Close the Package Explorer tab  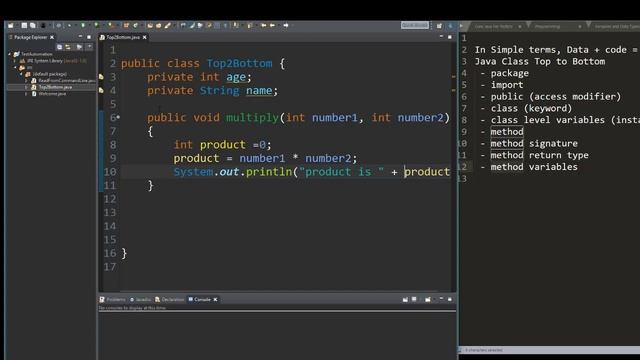click(52, 37)
